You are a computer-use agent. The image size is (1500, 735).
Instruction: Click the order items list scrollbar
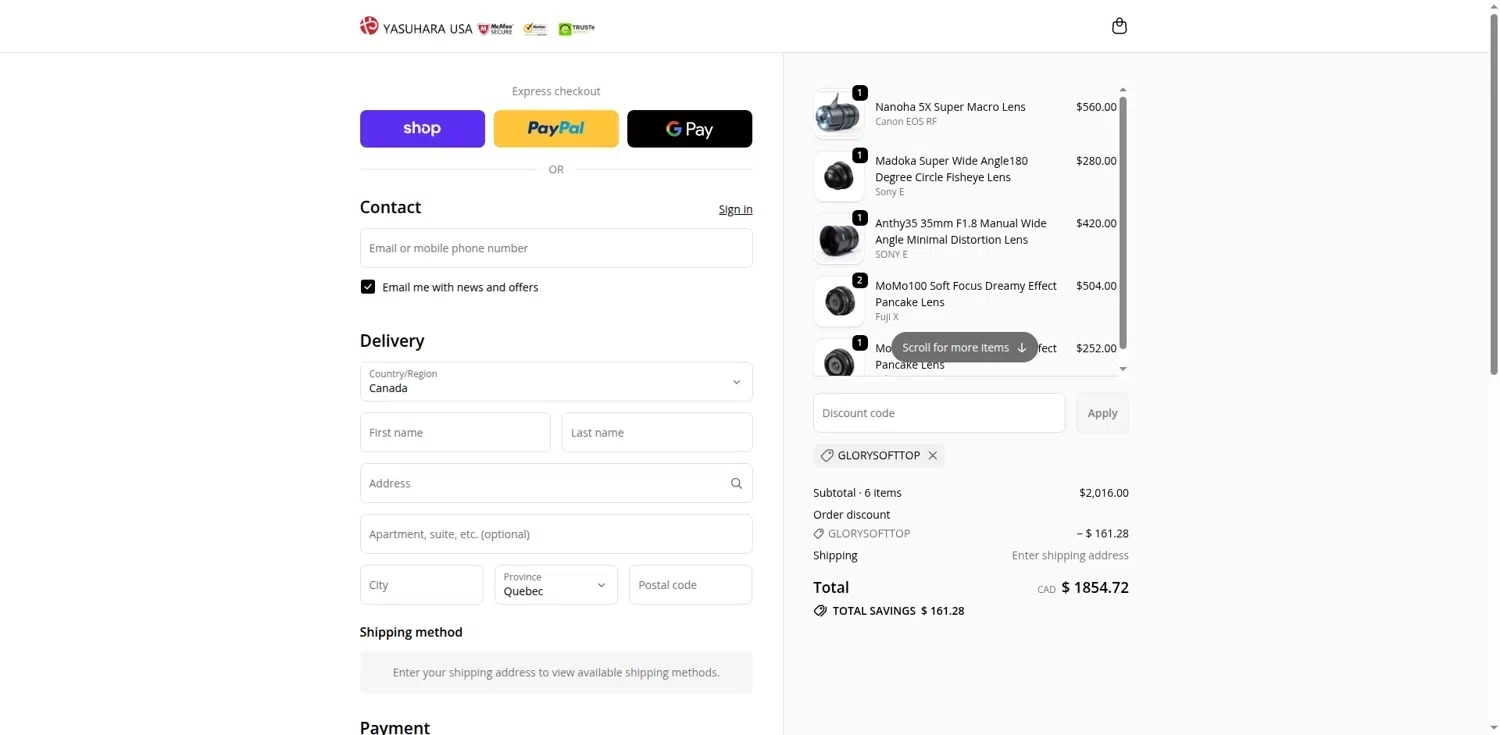tap(1123, 220)
